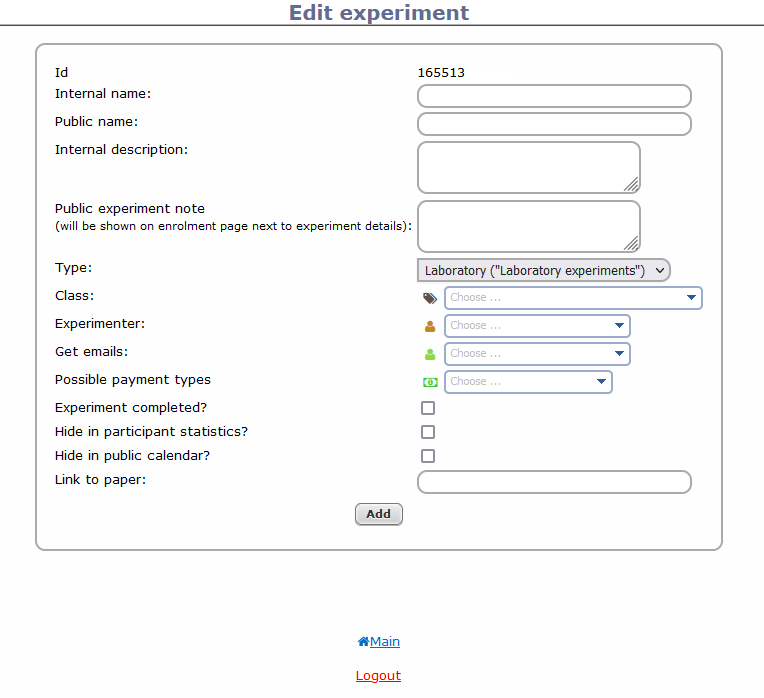Go to the Main page link

(385, 642)
